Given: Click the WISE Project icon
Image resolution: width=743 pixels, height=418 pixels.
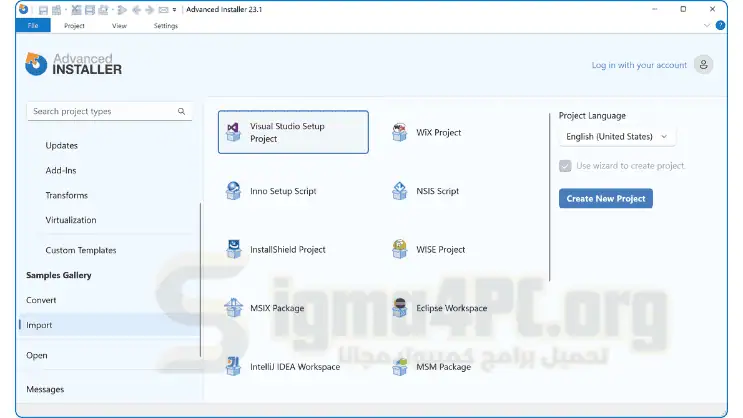Looking at the screenshot, I should coord(399,249).
